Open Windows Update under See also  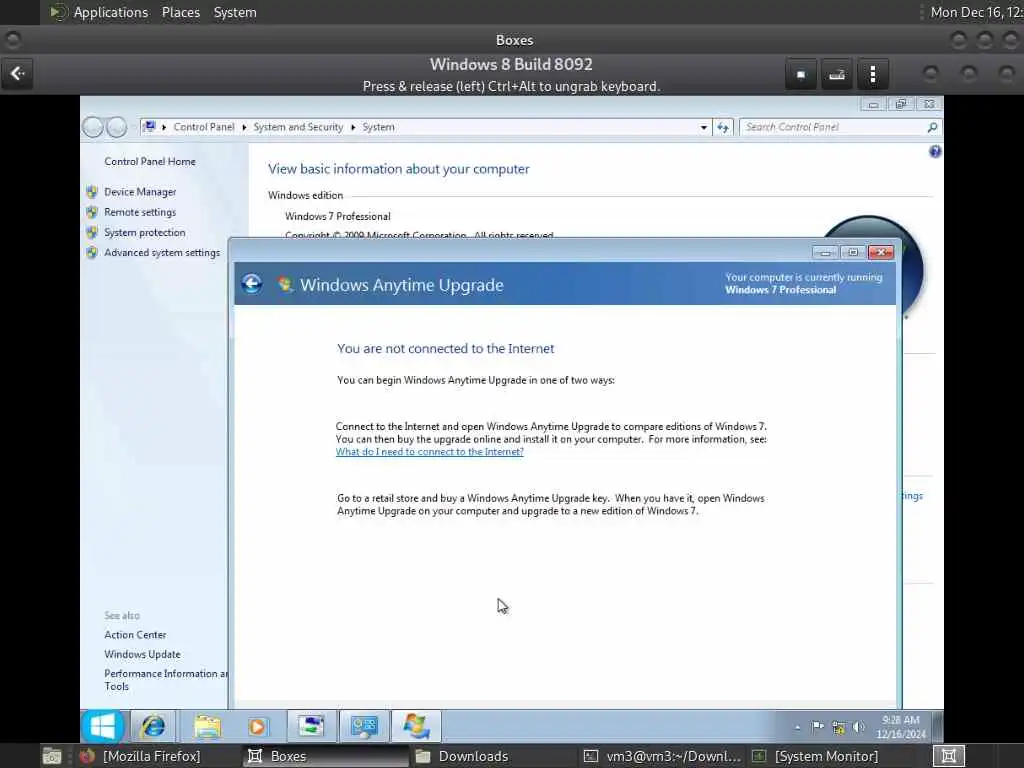[142, 654]
